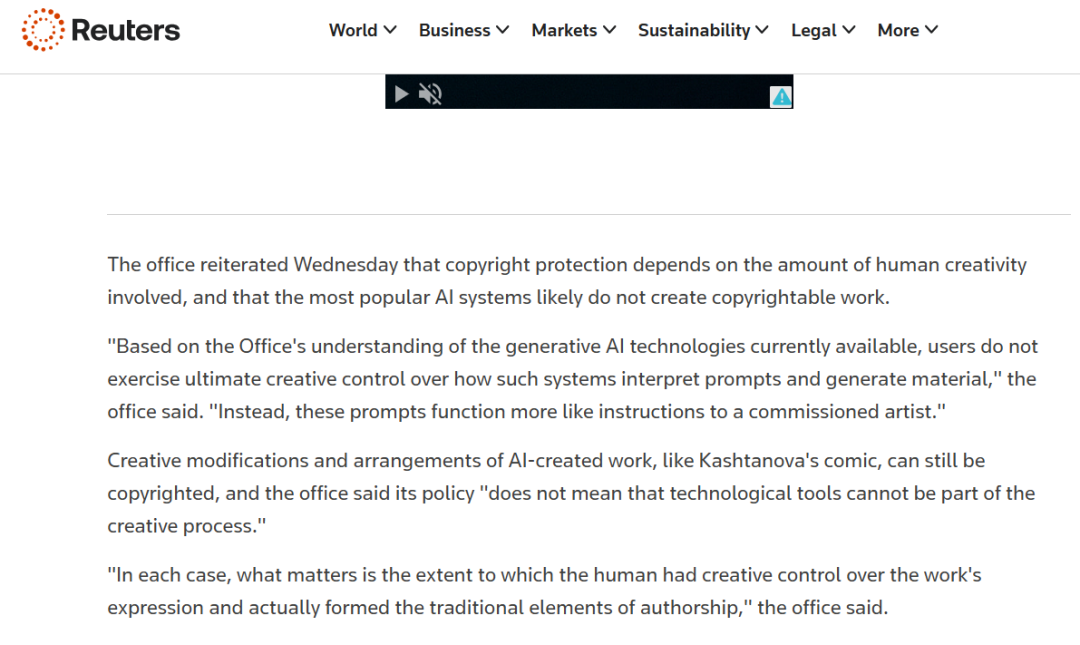Show the More navigation label
The width and height of the screenshot is (1080, 645).
click(x=897, y=30)
